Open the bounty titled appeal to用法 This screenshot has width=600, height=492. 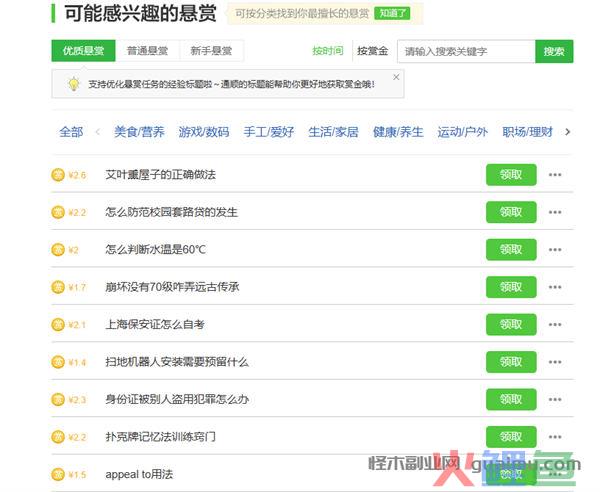click(x=139, y=474)
